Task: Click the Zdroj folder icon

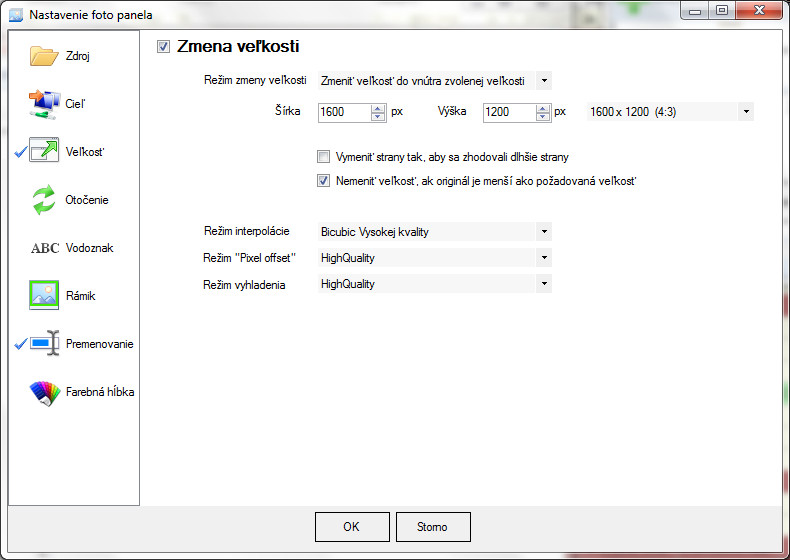Action: (44, 56)
